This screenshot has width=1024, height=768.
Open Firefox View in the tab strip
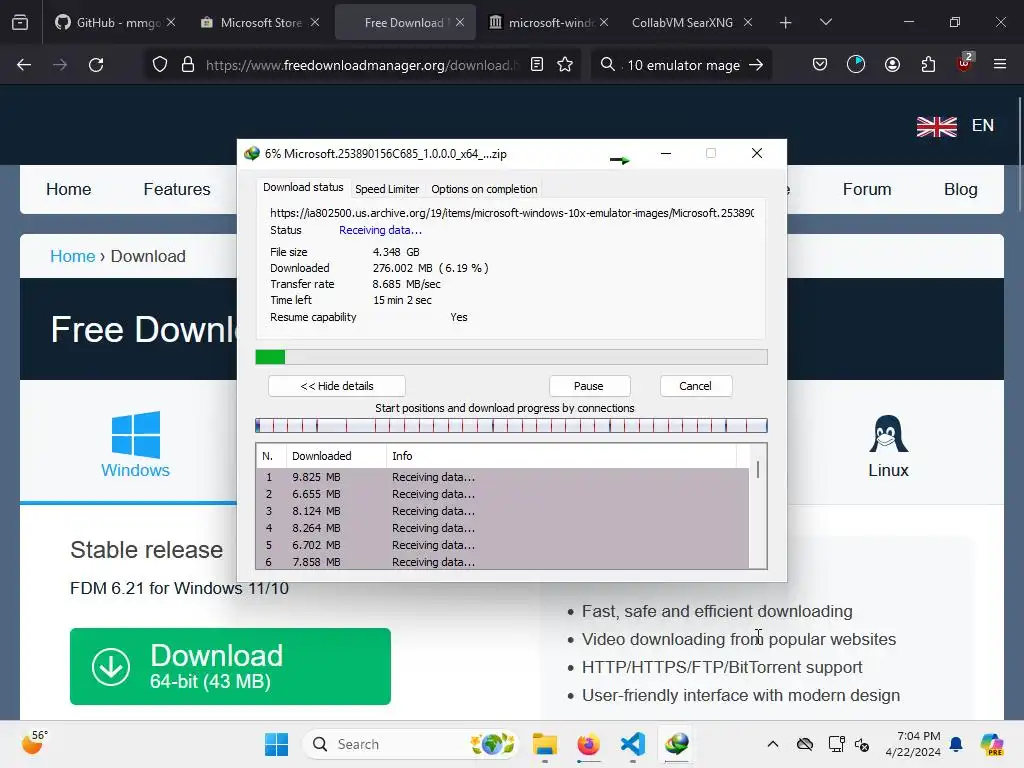click(20, 22)
